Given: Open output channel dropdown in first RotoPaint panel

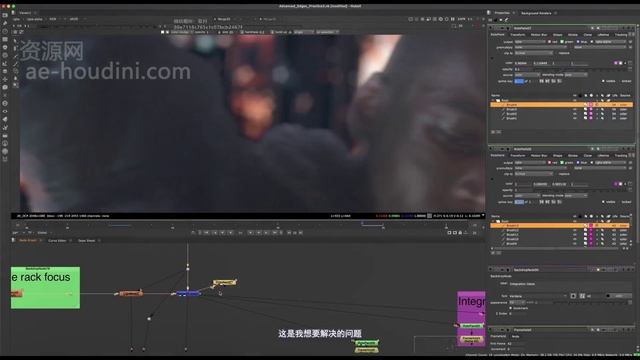Looking at the screenshot, I should [x=530, y=42].
